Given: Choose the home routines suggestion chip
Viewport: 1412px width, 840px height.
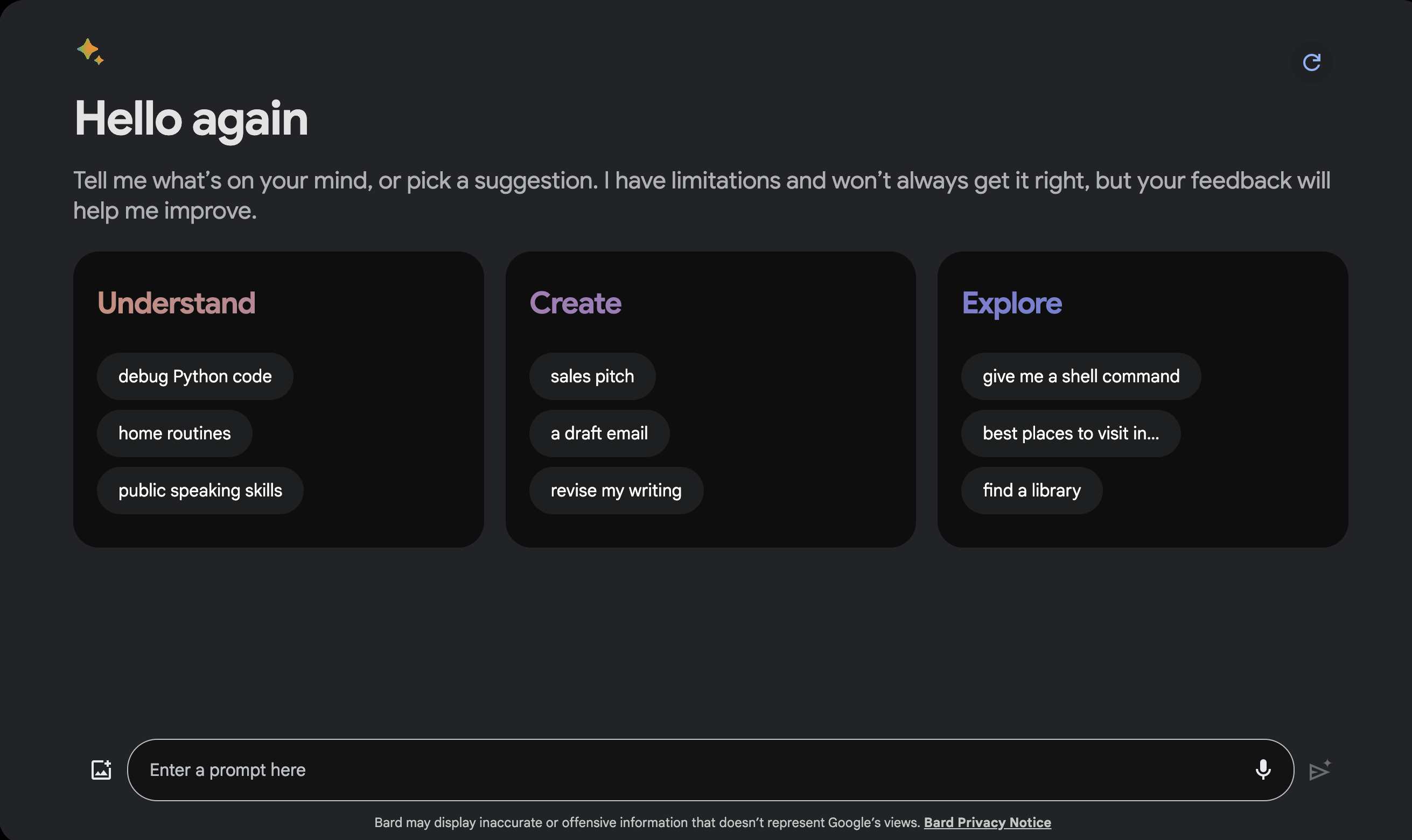Looking at the screenshot, I should (174, 433).
